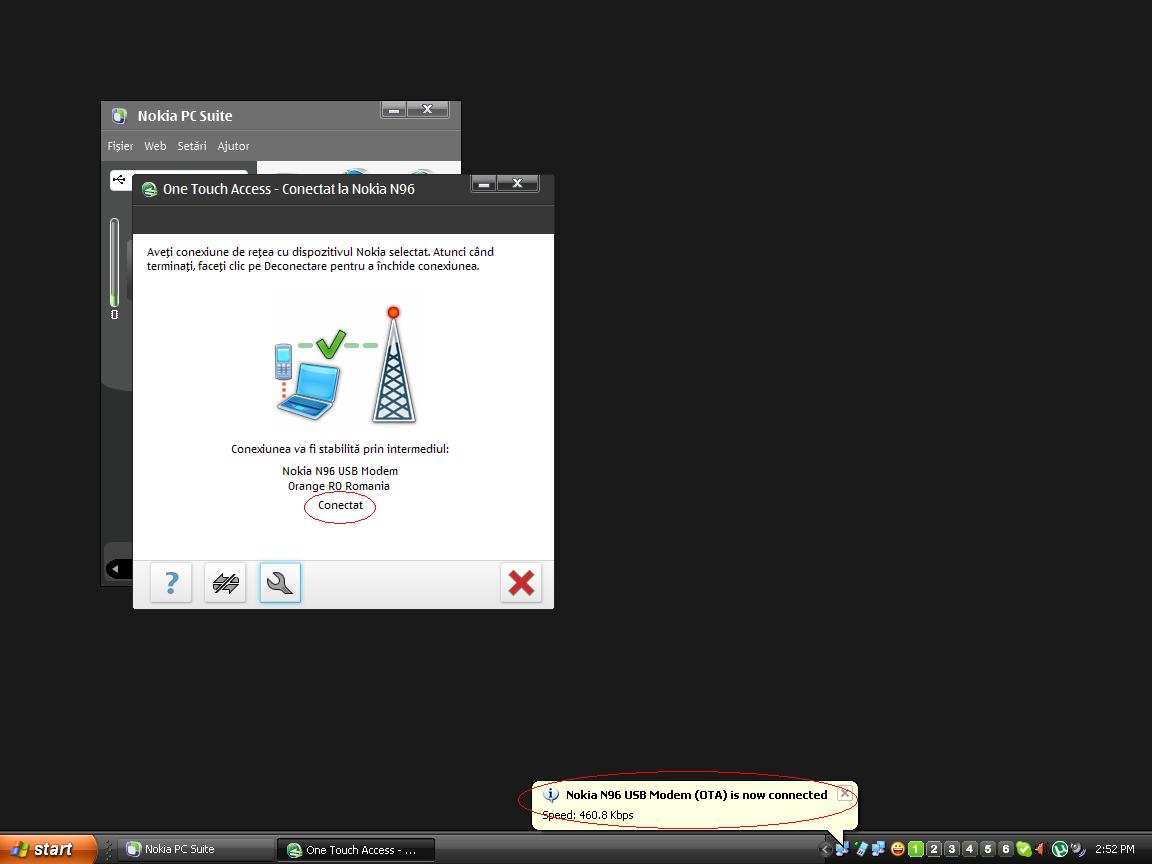The height and width of the screenshot is (864, 1152).
Task: Click the phone-laptop-tower connection illustration
Action: point(345,365)
